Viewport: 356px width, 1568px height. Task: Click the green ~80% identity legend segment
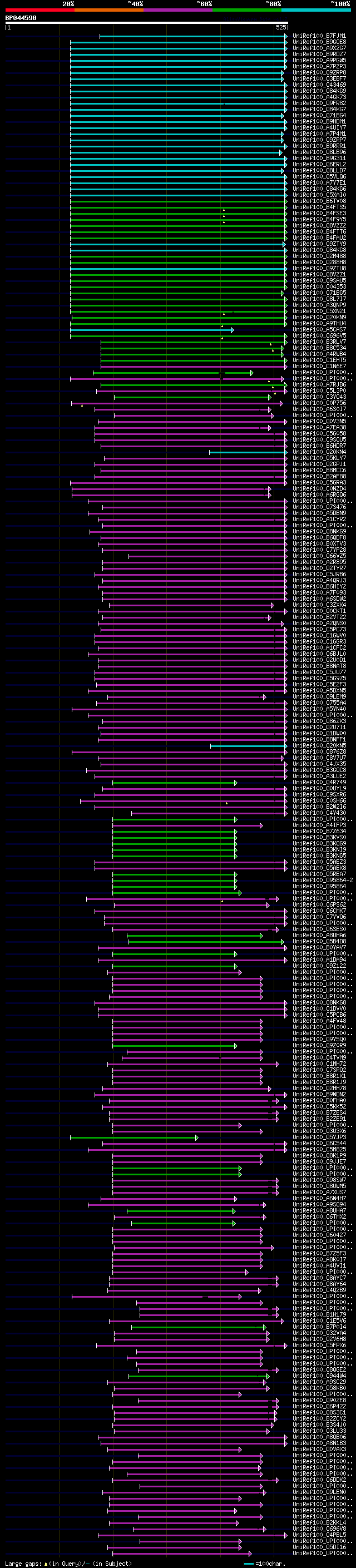247,11
